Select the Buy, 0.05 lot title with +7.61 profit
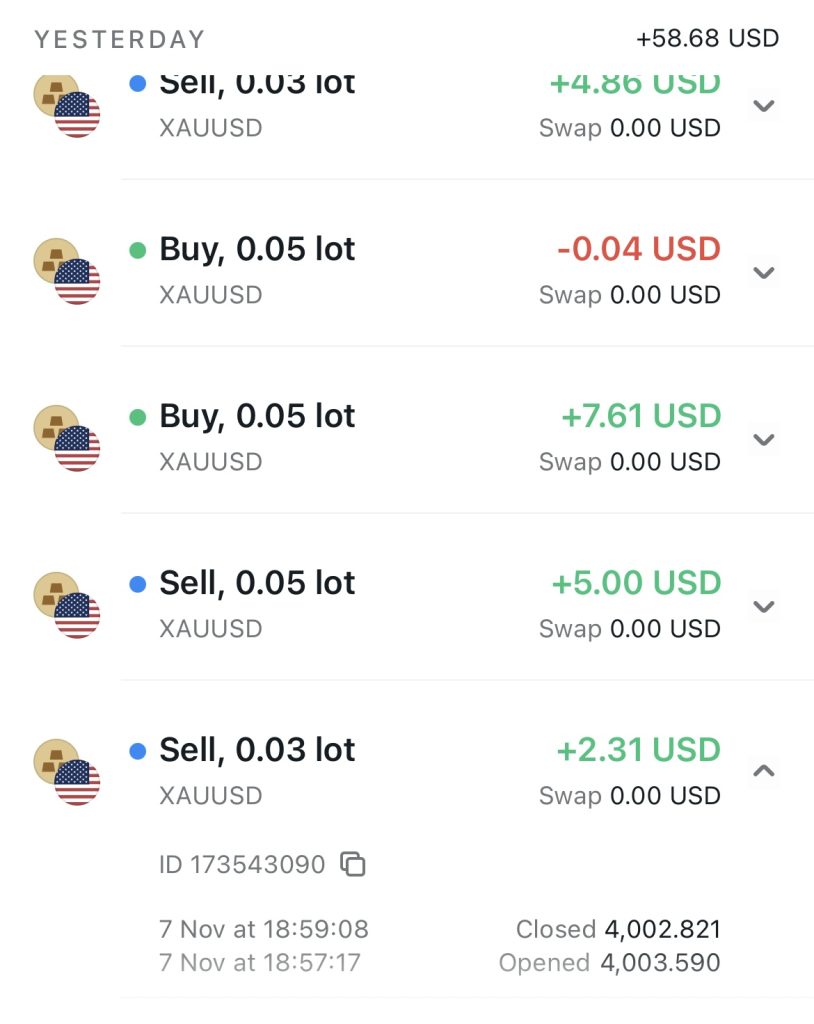This screenshot has width=814, height=1024. 257,416
